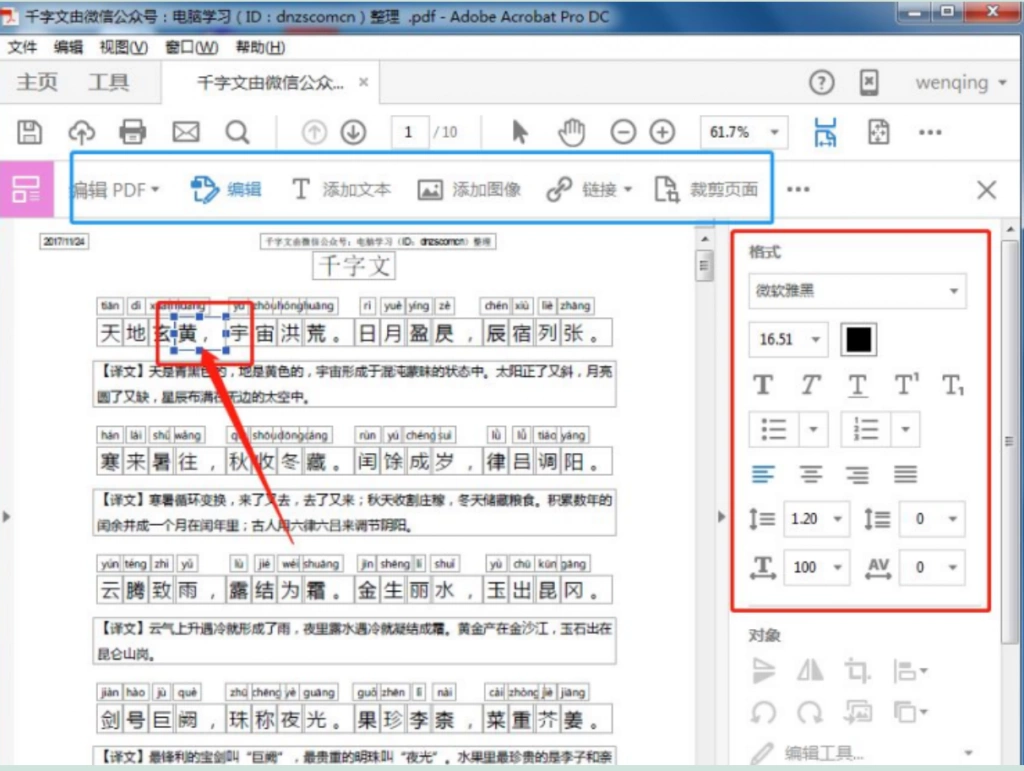Click the 添加文本 add text button

[341, 189]
